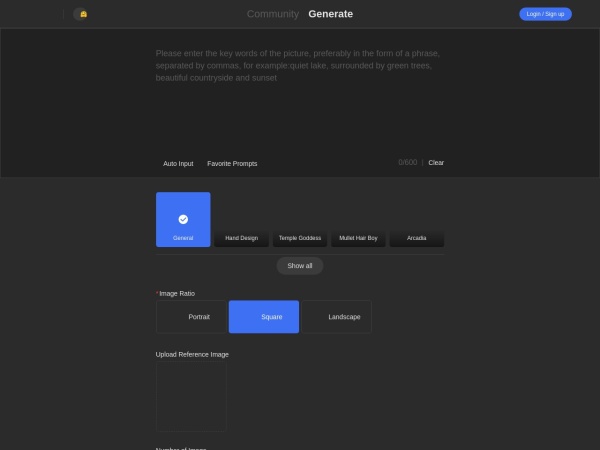
Task: Clear the prompt text
Action: 436,162
